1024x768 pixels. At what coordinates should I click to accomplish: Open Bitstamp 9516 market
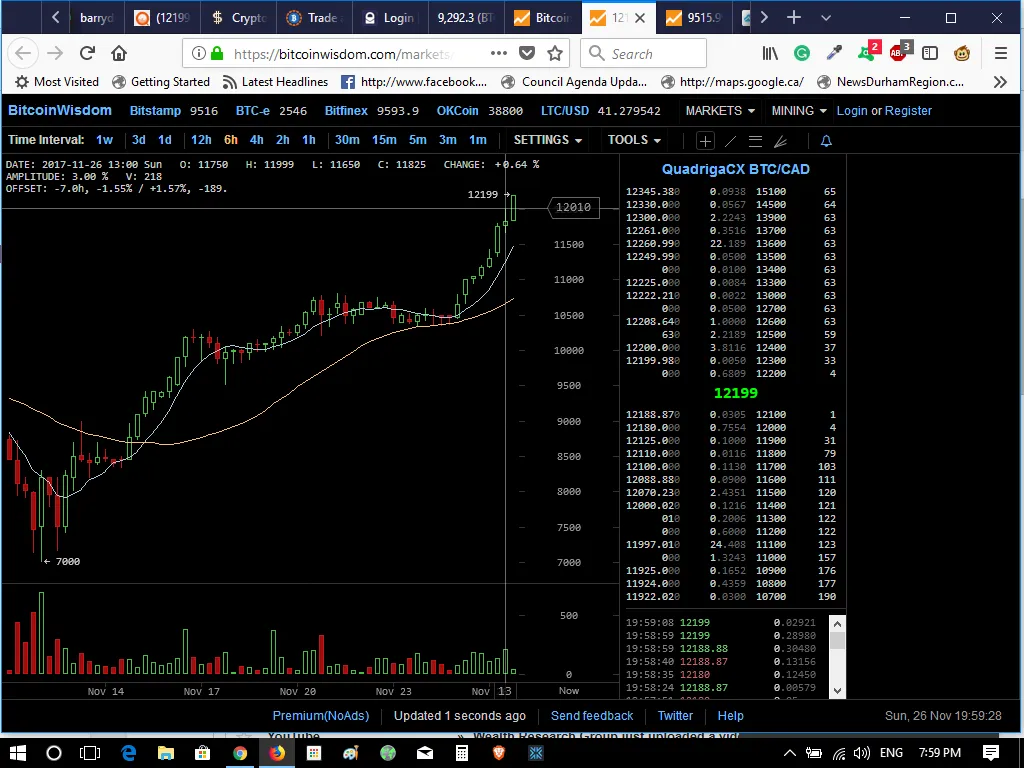tap(174, 110)
